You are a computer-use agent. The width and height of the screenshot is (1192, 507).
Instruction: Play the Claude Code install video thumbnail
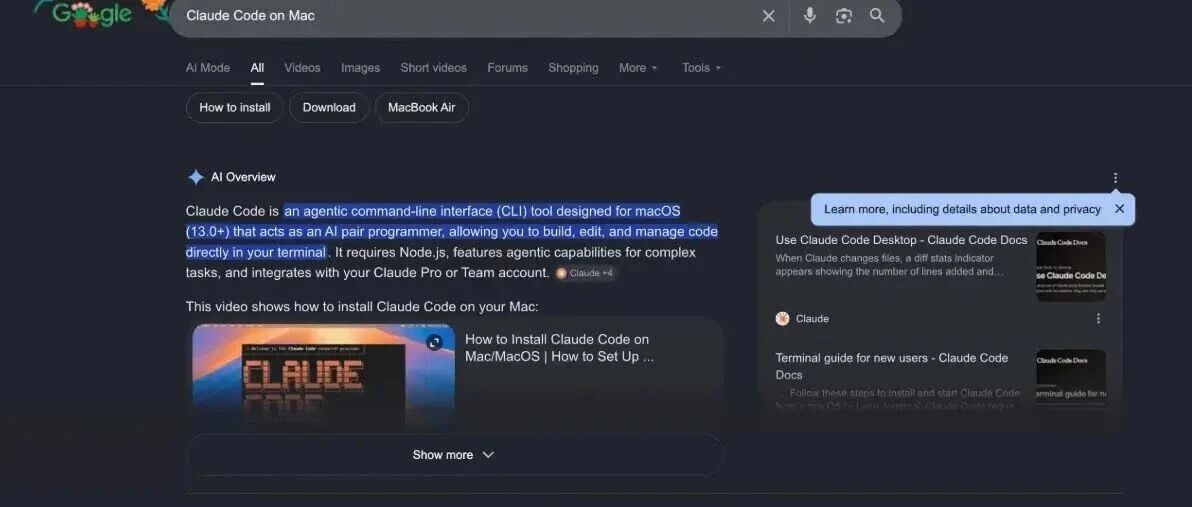click(323, 375)
